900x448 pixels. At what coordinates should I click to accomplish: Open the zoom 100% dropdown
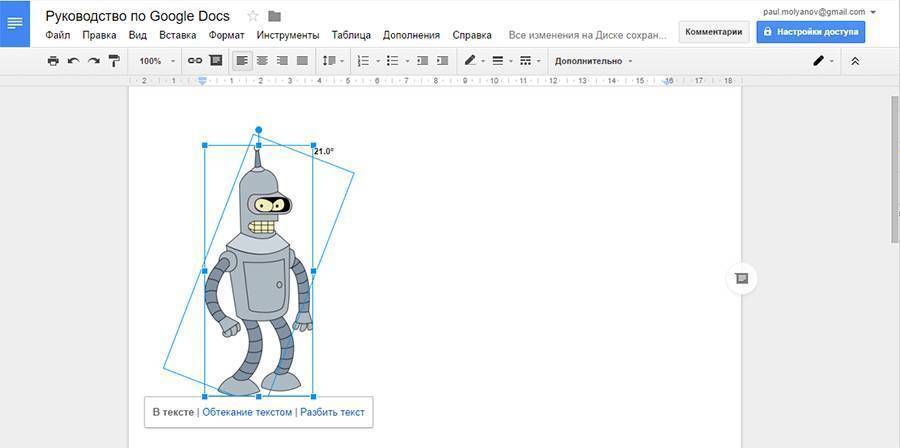click(x=156, y=61)
